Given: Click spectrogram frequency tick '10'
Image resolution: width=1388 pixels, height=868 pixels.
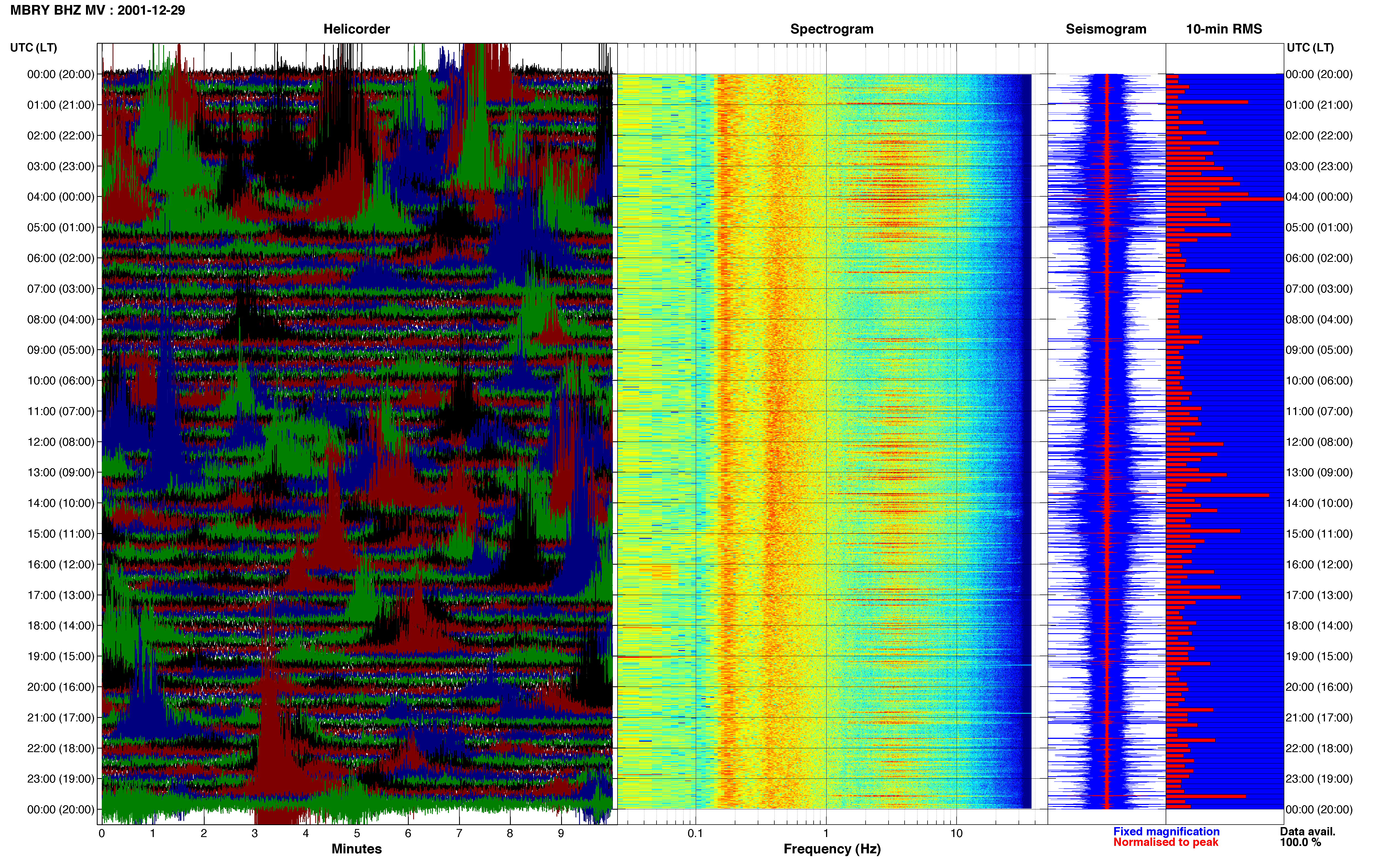Looking at the screenshot, I should pos(956,833).
